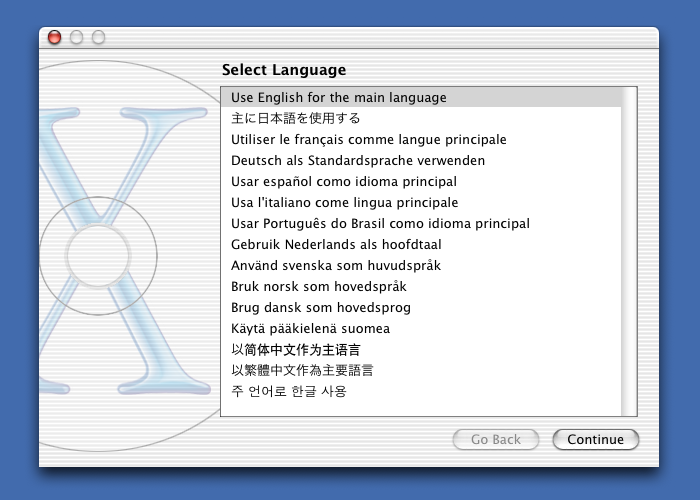Select the Korean option "주 언어로 한글 사용"
Image resolution: width=700 pixels, height=500 pixels.
coord(421,391)
